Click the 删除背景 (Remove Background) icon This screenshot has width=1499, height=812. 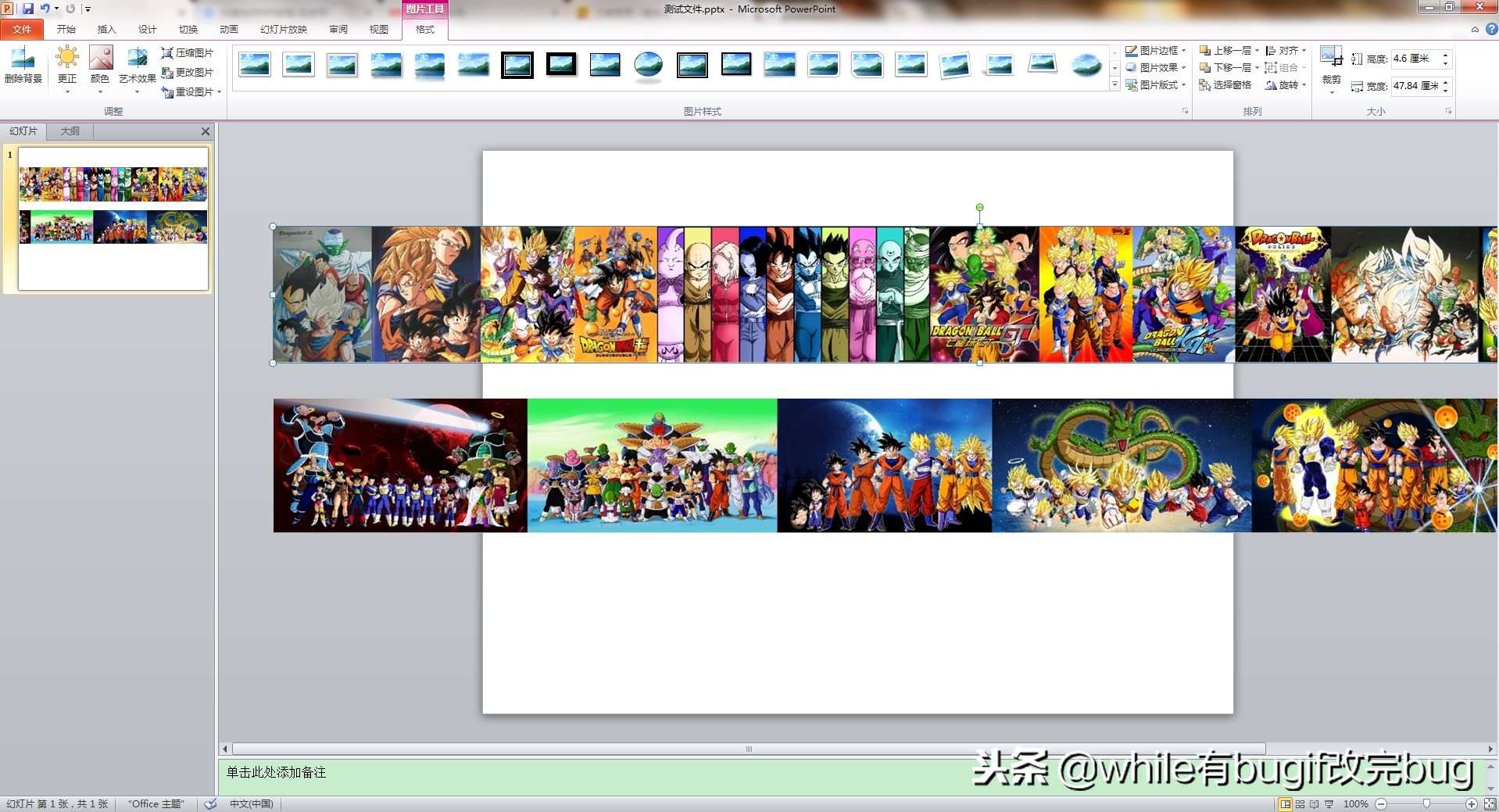23,65
